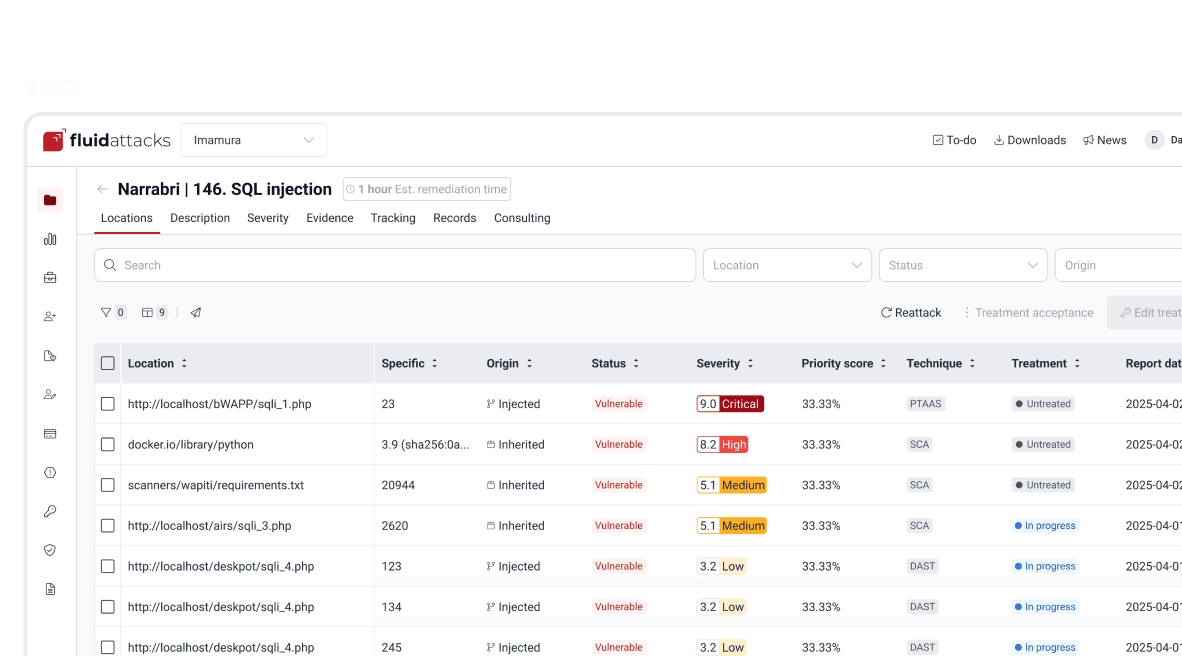
Task: Open the Imamura organization dropdown
Action: coord(254,140)
